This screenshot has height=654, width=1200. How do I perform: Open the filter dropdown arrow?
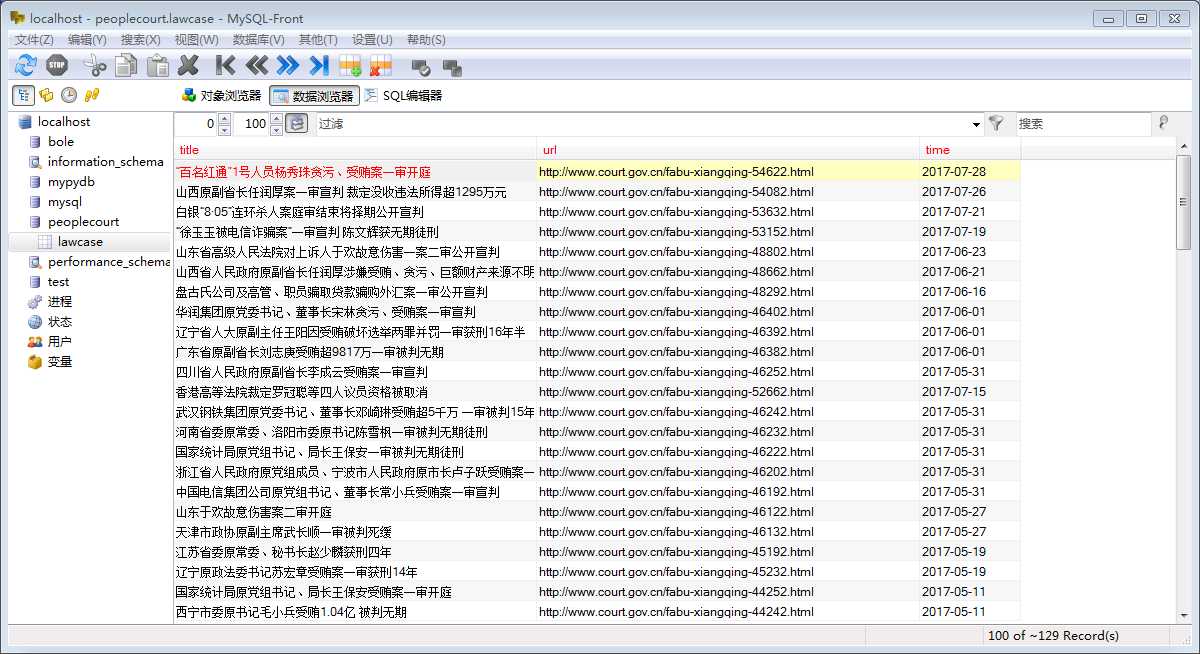coord(976,124)
